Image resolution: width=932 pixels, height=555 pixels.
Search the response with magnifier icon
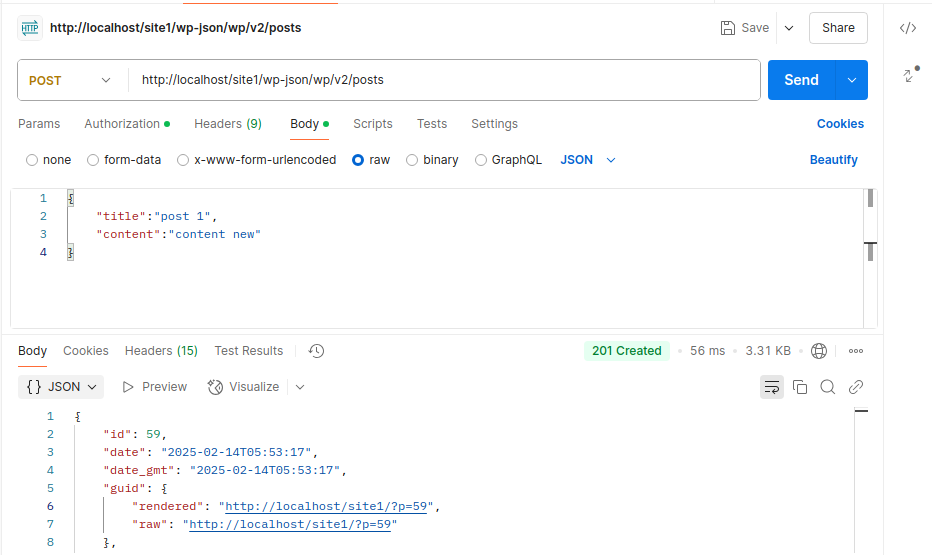tap(827, 387)
